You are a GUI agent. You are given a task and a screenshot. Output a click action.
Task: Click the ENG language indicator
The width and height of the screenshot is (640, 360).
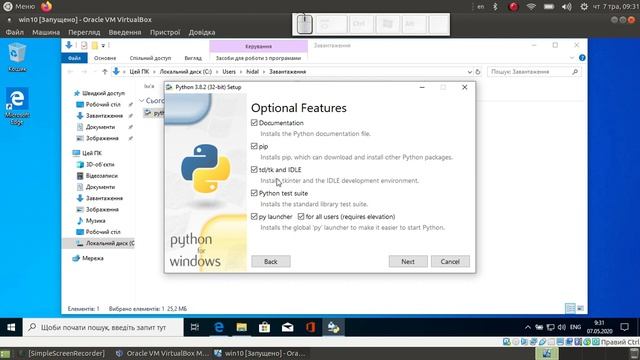coord(576,327)
